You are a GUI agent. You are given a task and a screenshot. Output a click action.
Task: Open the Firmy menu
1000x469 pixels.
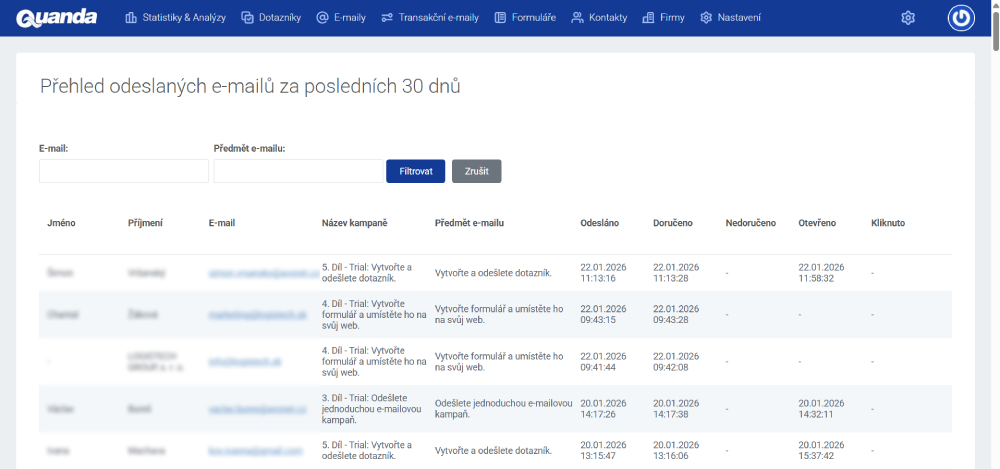[663, 18]
